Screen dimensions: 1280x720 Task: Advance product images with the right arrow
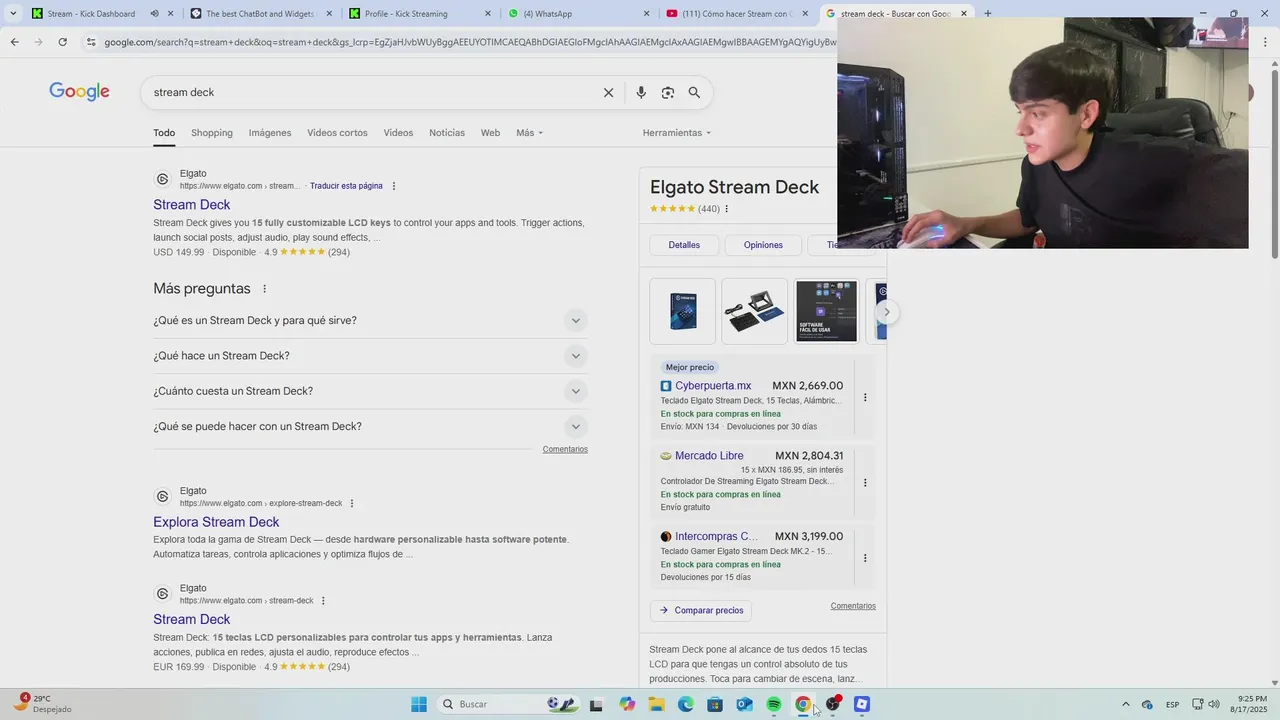pyautogui.click(x=886, y=312)
